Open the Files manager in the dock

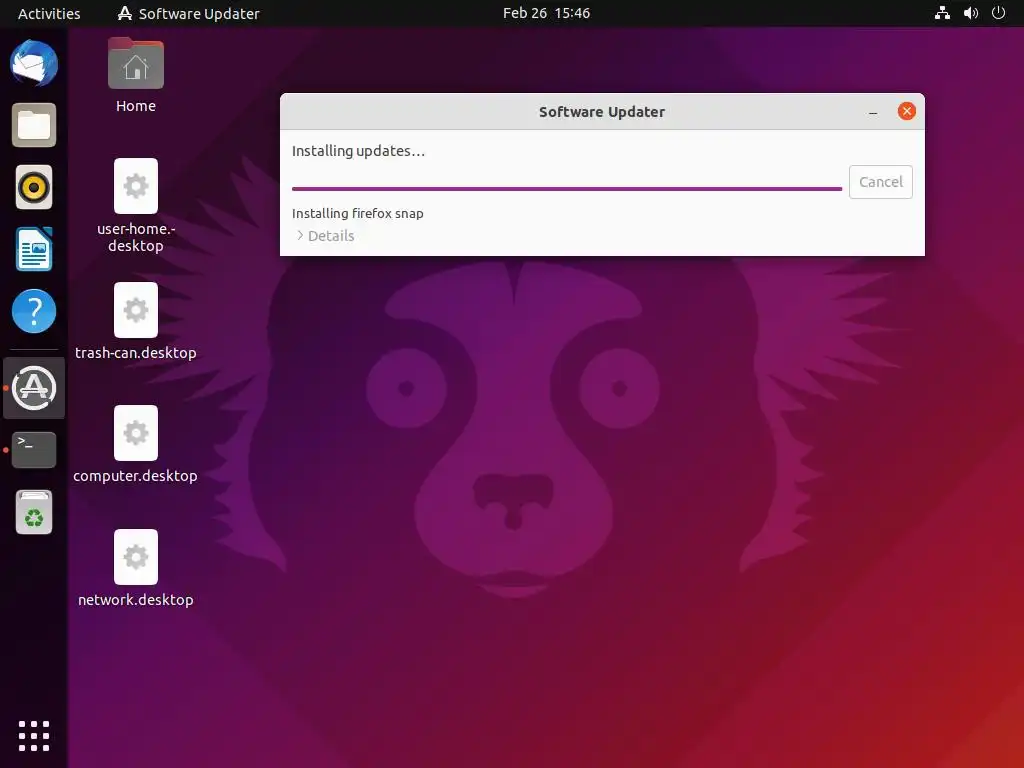tap(34, 125)
